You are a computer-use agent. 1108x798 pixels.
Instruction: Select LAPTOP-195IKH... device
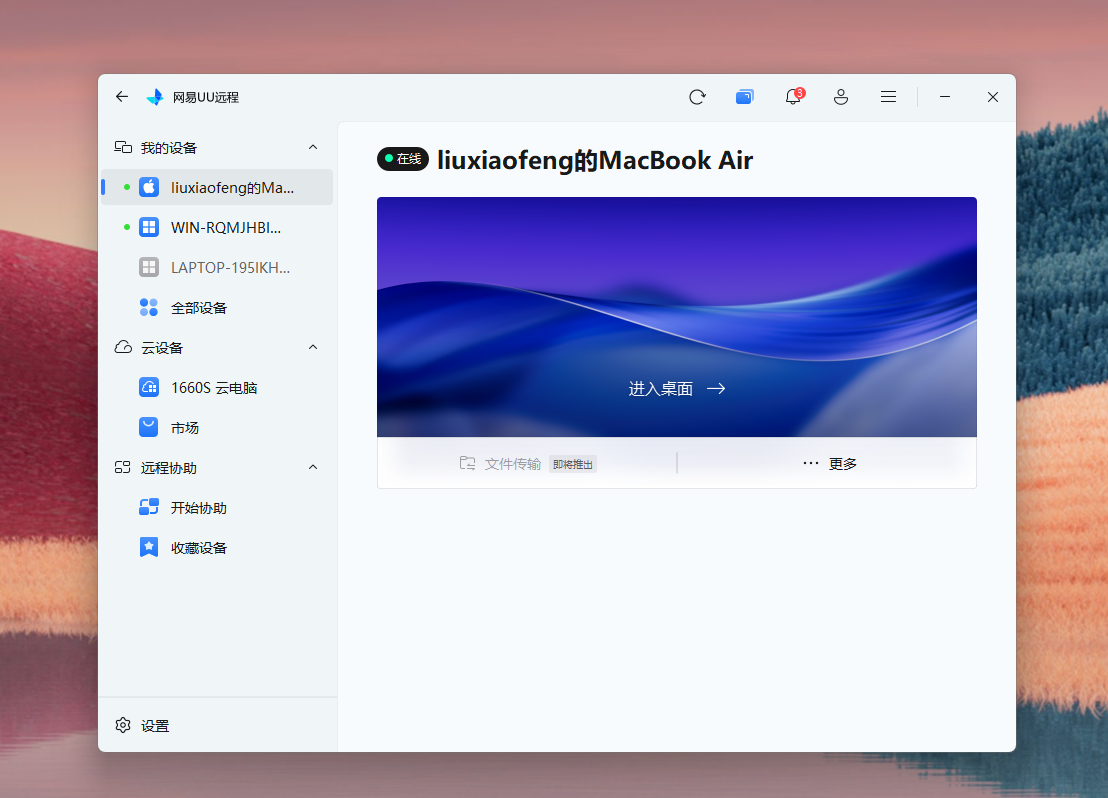pos(217,267)
